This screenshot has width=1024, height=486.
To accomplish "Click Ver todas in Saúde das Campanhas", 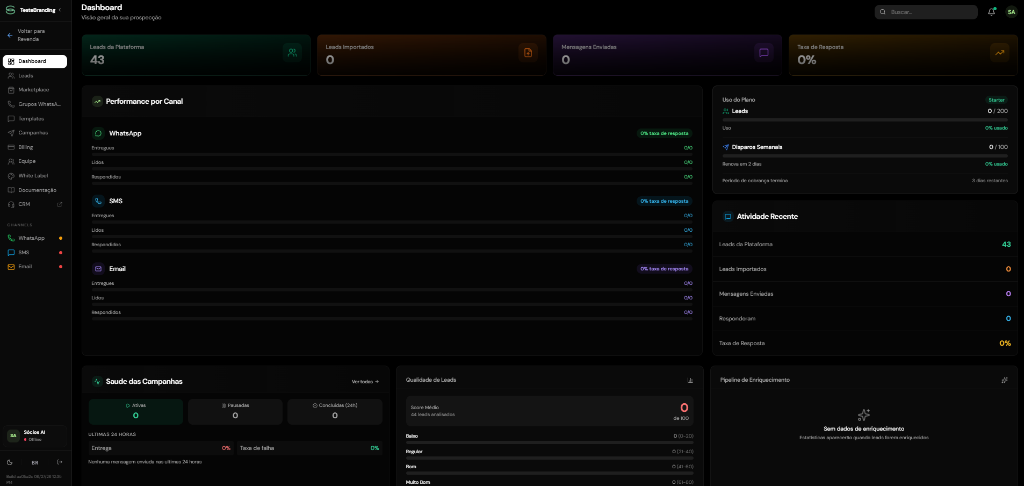I will (365, 381).
